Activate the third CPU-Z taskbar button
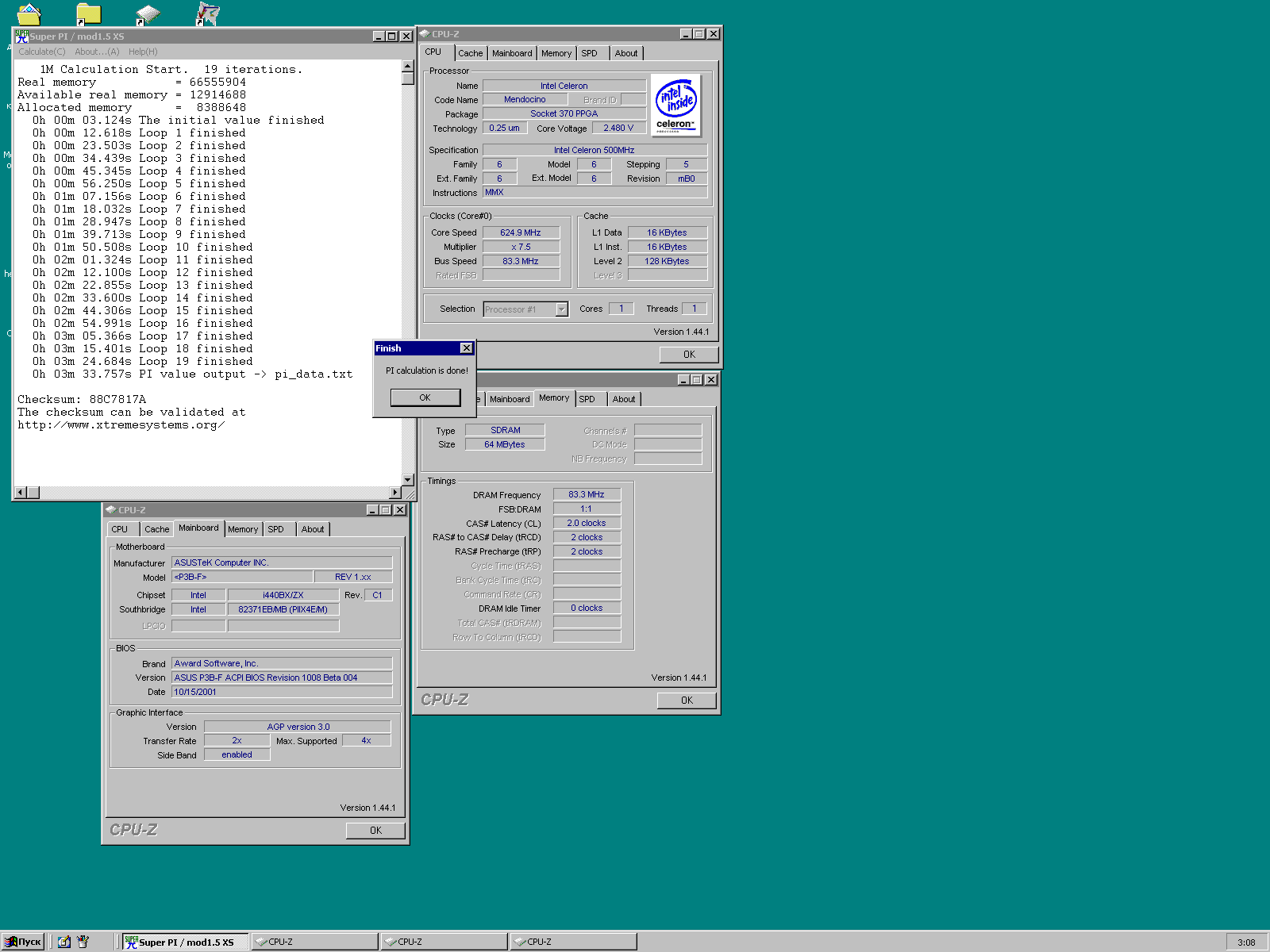The width and height of the screenshot is (1270, 952). 574,942
